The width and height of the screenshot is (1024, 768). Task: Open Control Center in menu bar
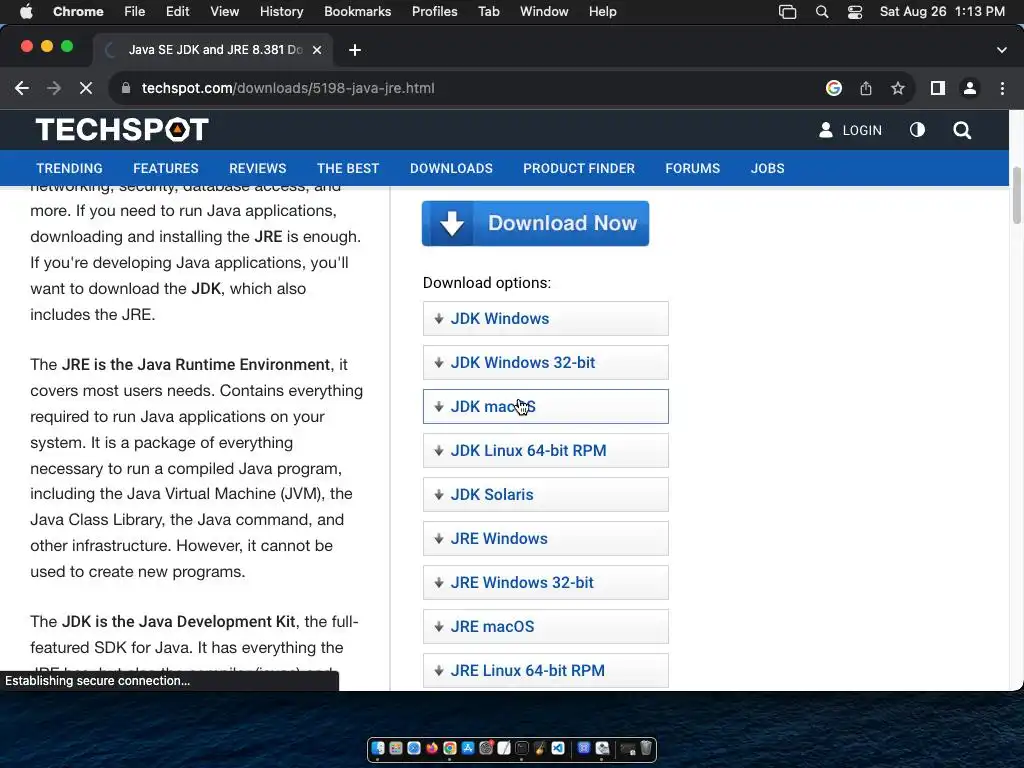(855, 12)
